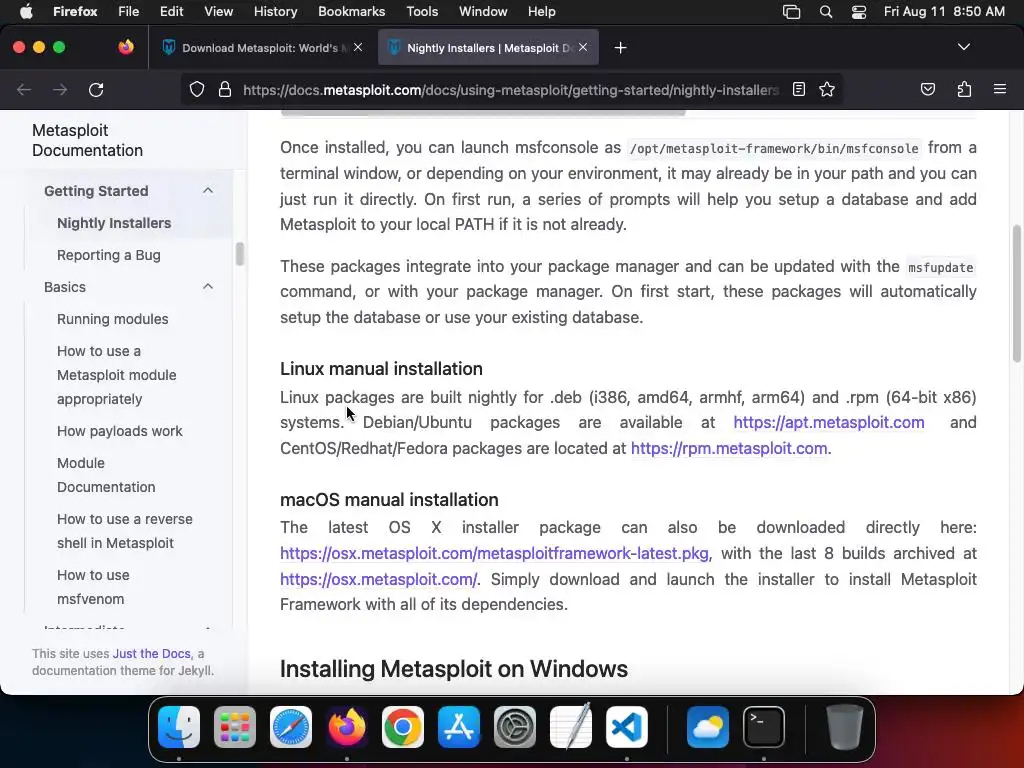
Task: Open the File menu
Action: click(128, 11)
